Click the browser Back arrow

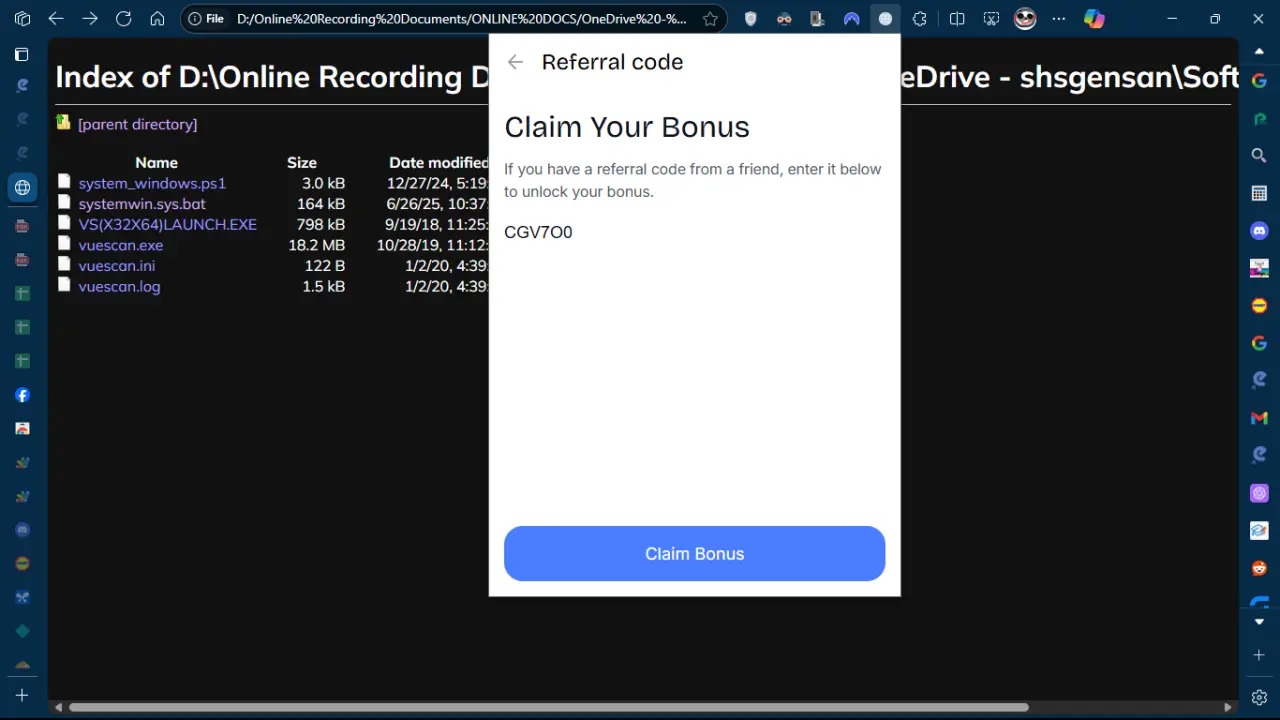tap(56, 19)
